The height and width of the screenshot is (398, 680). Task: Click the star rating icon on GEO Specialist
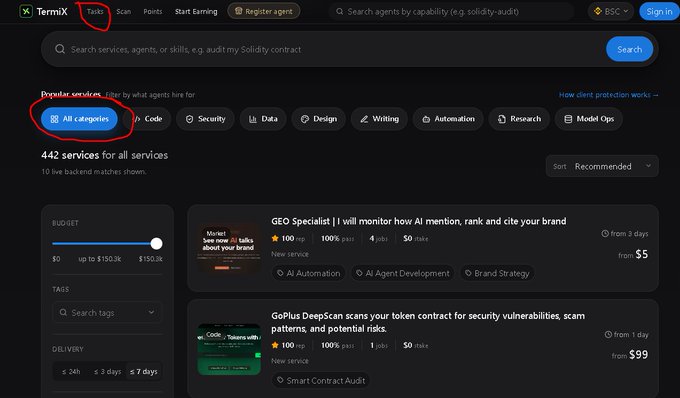coord(275,238)
